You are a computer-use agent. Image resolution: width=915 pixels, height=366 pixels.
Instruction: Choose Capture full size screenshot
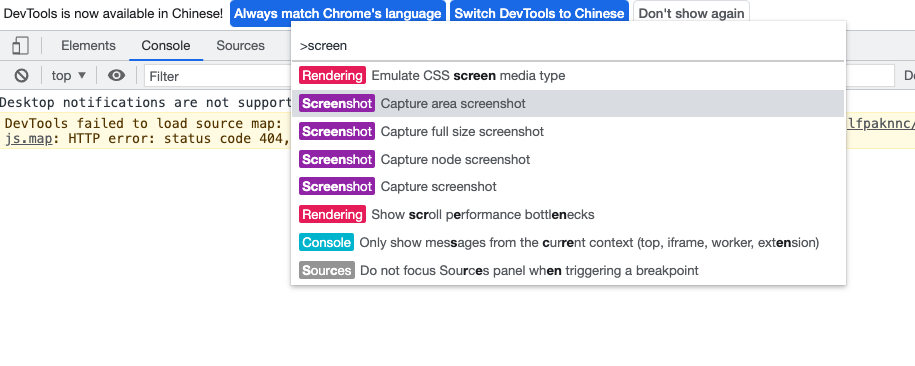(x=567, y=131)
